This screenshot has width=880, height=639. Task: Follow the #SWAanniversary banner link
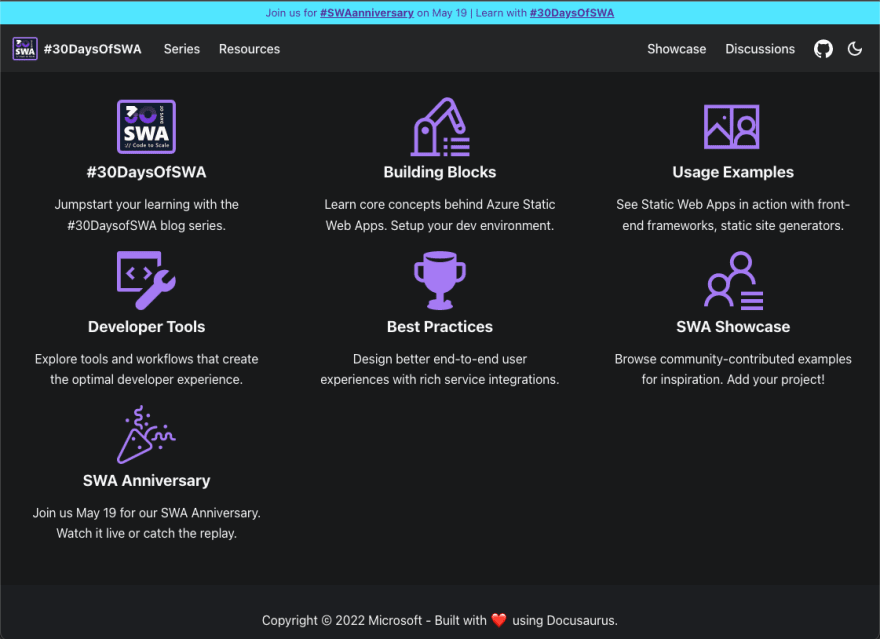[x=366, y=13]
